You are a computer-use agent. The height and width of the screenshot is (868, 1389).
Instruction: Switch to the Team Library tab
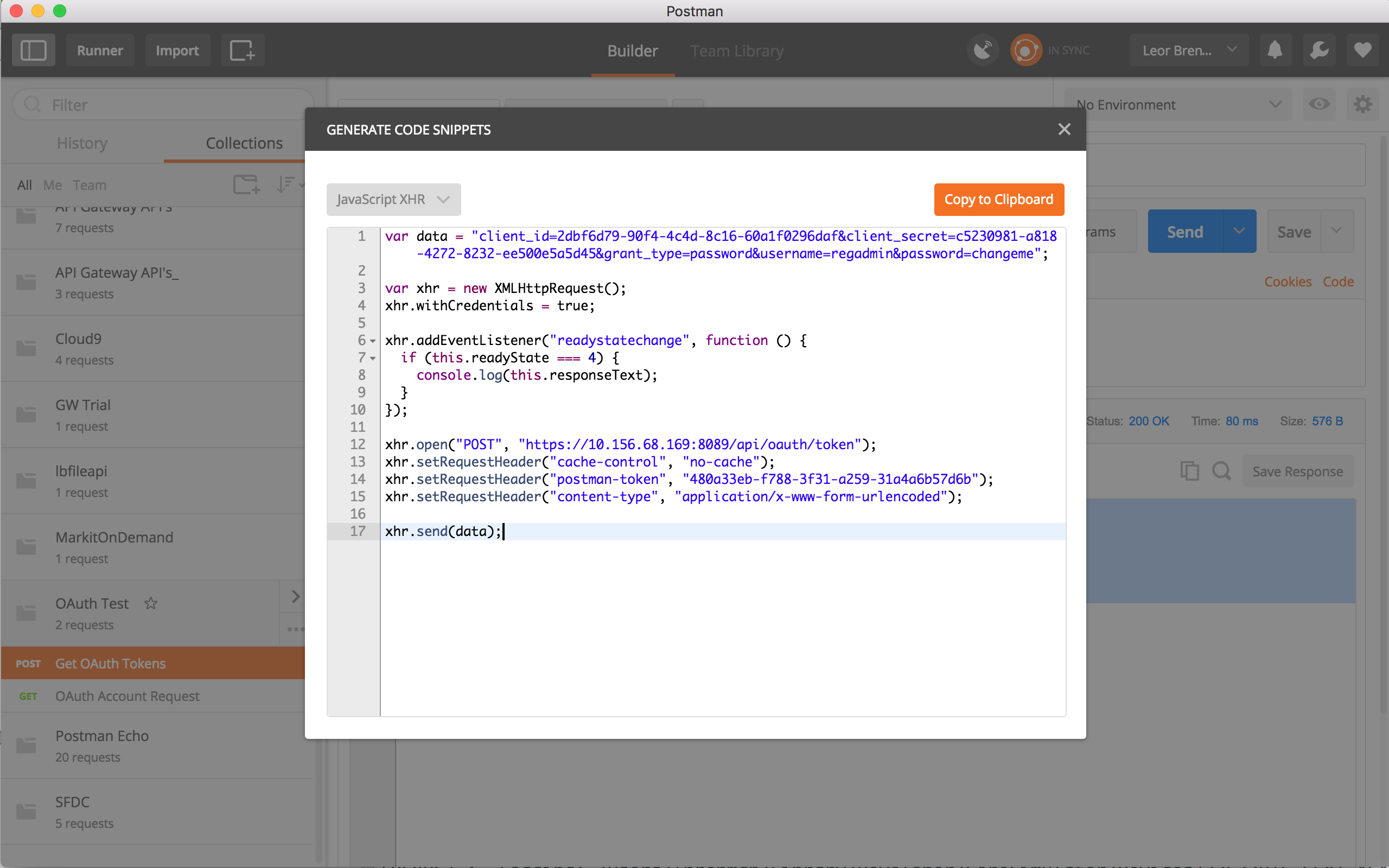click(x=736, y=50)
